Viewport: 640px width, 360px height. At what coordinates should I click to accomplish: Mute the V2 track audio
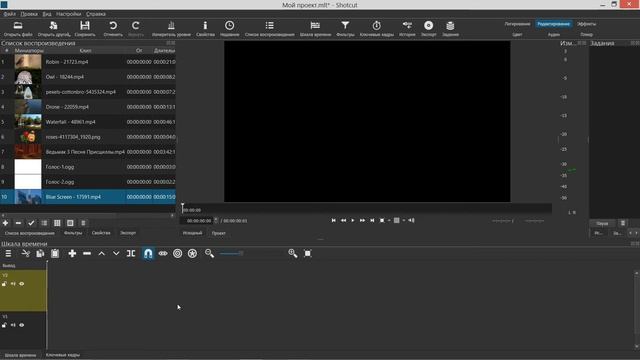(x=13, y=284)
